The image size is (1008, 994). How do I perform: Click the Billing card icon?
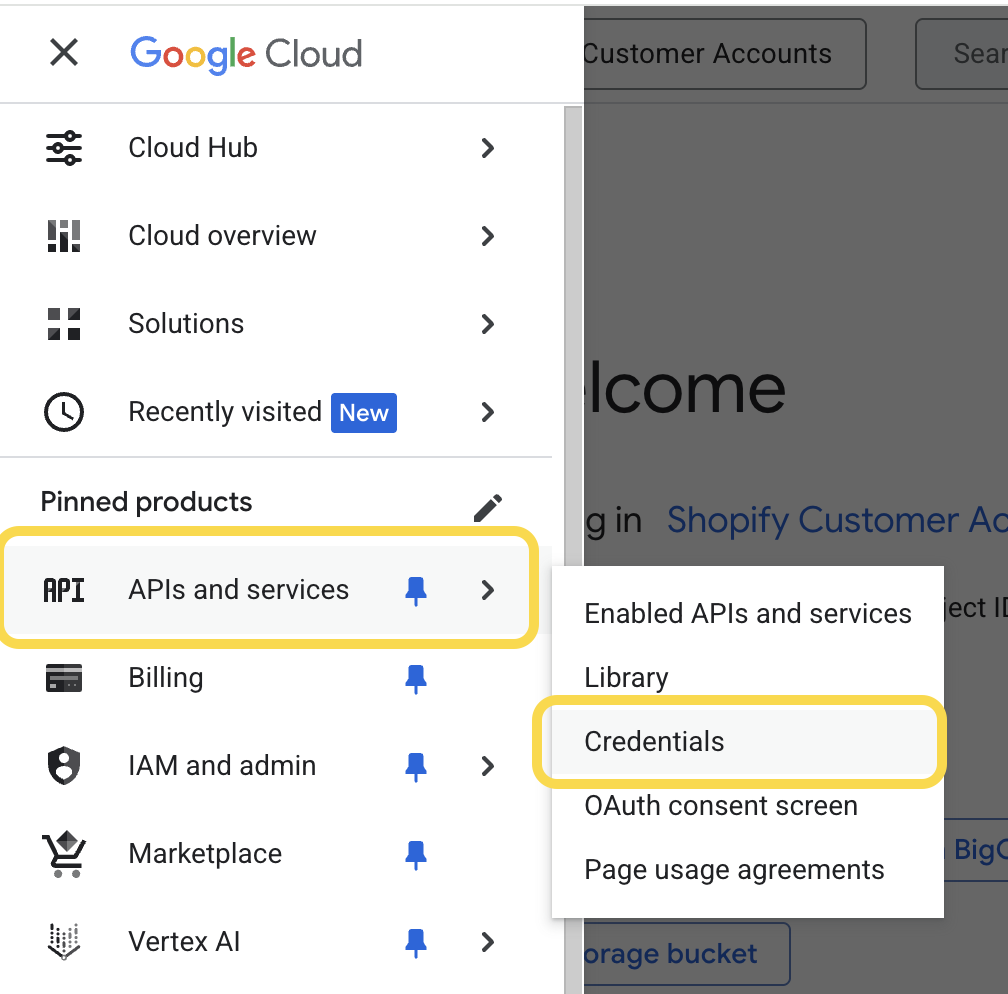(x=64, y=678)
